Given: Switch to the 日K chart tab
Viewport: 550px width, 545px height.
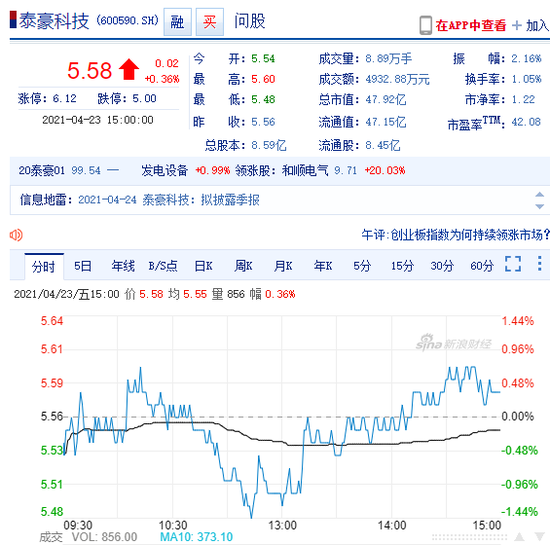Looking at the screenshot, I should click(203, 266).
